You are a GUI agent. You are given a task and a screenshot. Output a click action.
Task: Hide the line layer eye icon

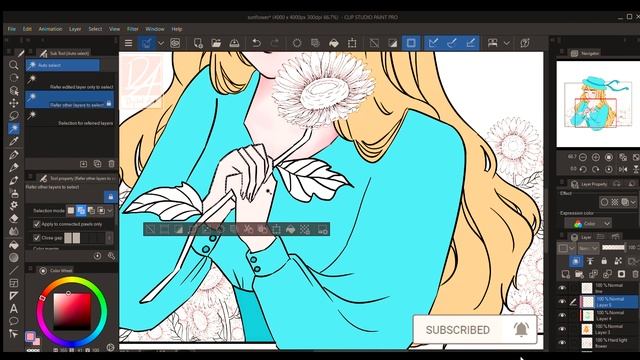tap(562, 288)
